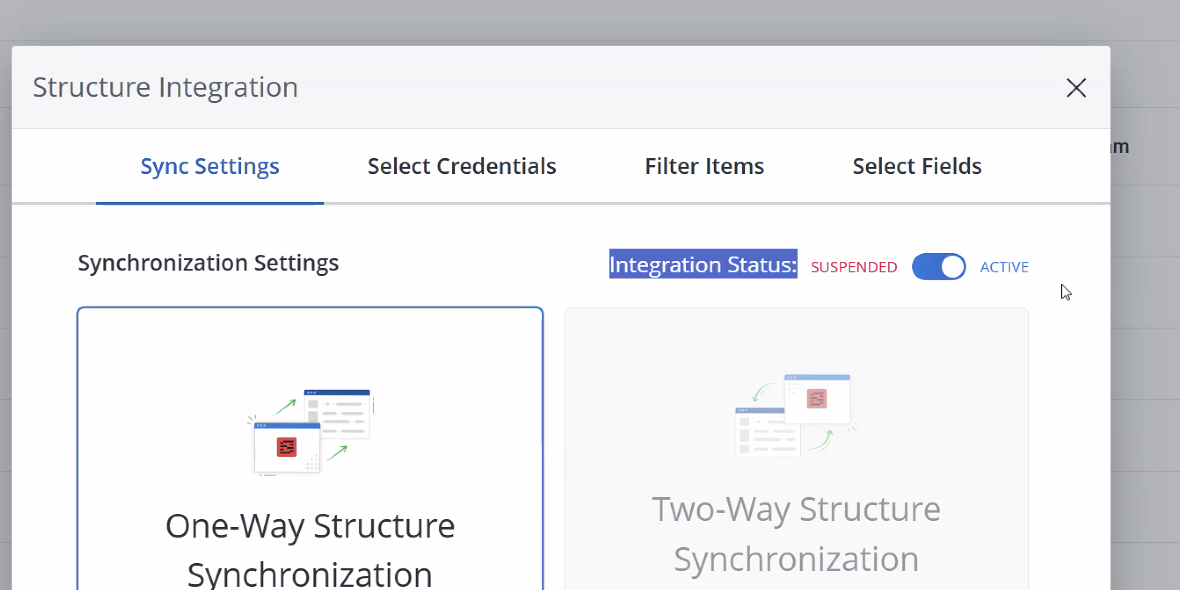Click the upper green arrow in One-Way illustration
1180x590 pixels.
[285, 406]
